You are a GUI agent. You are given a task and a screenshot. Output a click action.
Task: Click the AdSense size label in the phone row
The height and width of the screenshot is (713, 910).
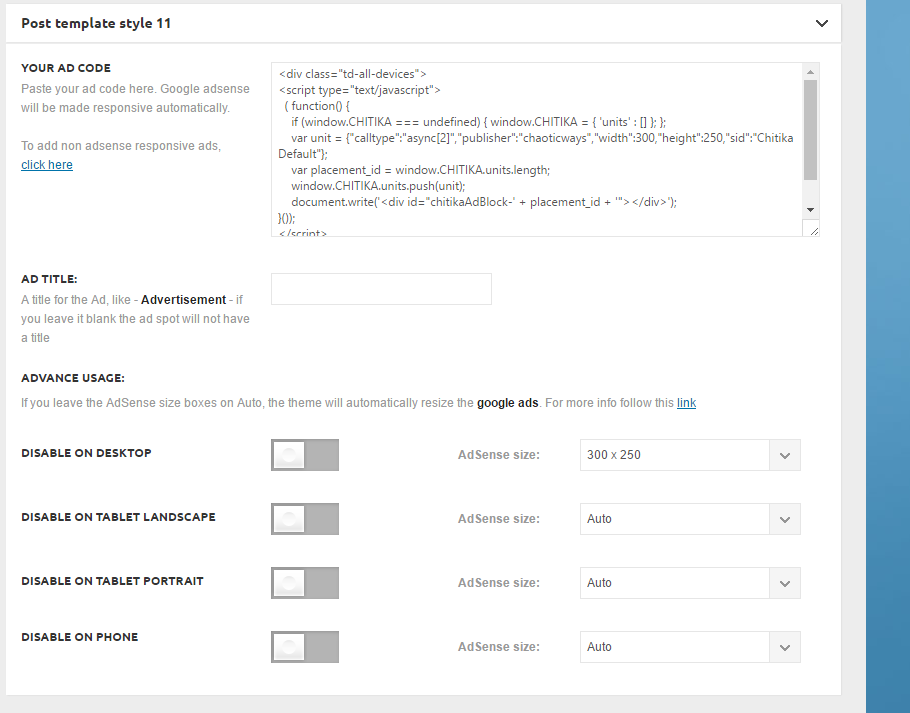tap(499, 647)
